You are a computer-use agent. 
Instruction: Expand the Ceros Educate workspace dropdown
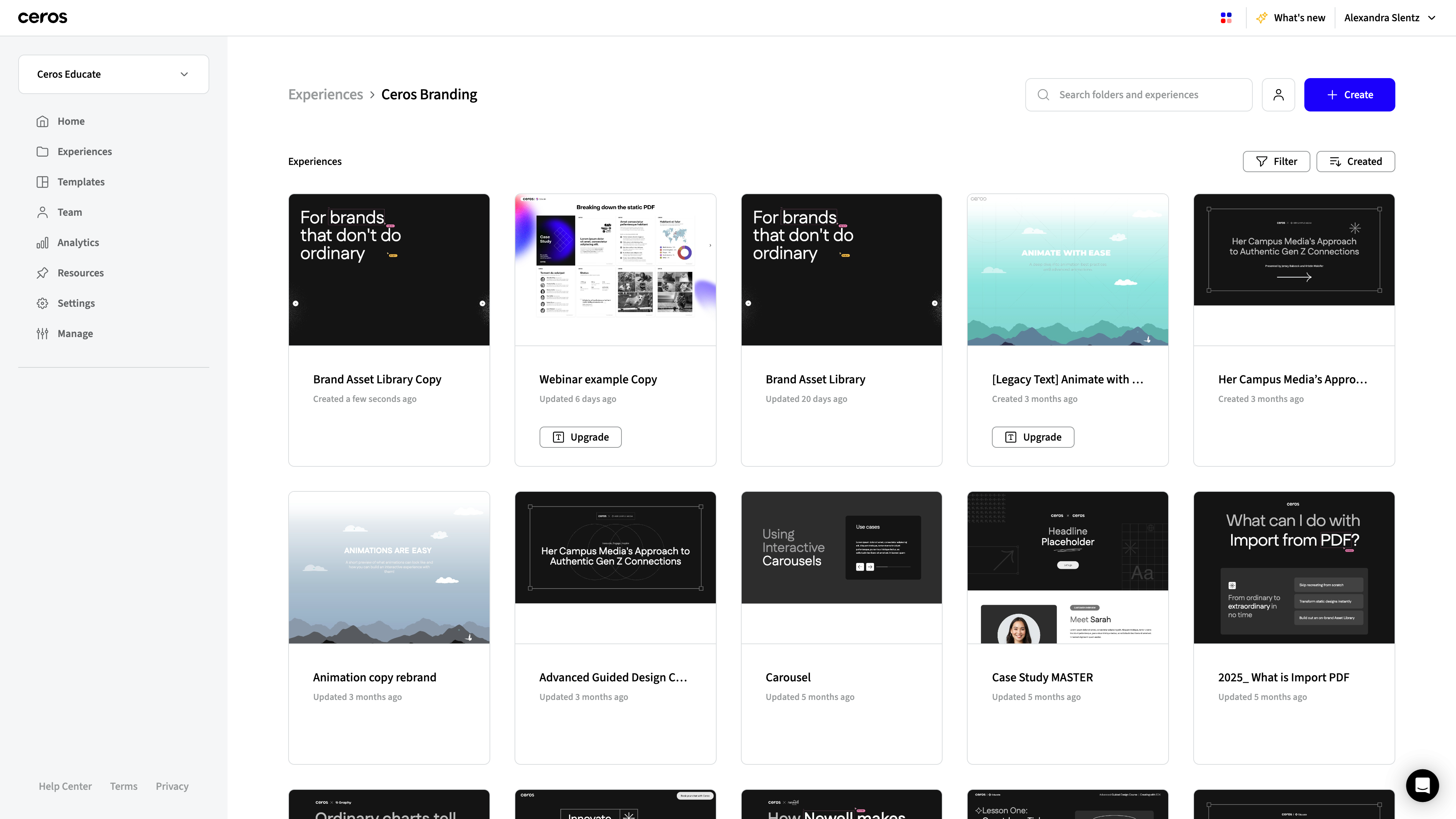(114, 74)
